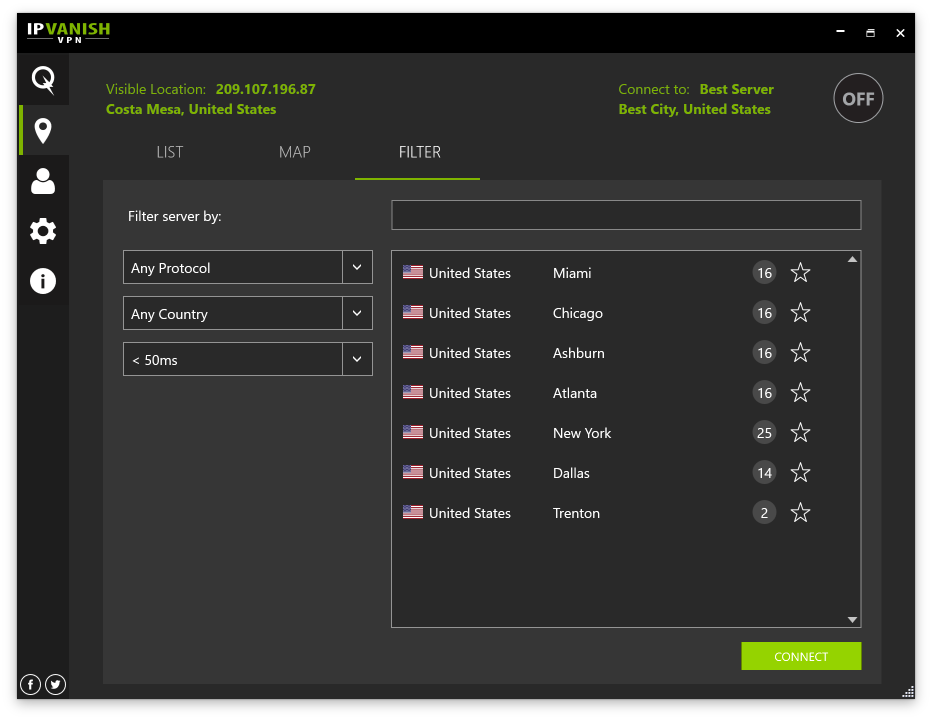Select the Atlanta server row
This screenshot has width=932, height=720.
pos(618,392)
